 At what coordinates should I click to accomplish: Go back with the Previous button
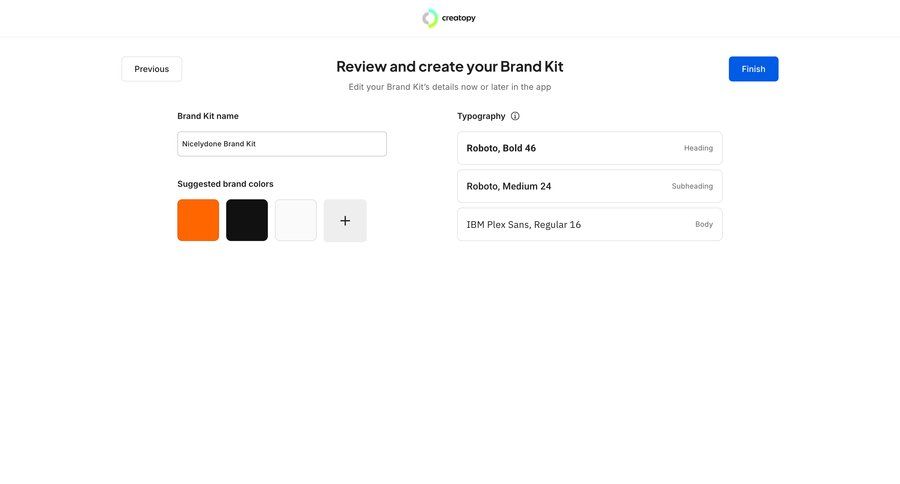point(152,69)
